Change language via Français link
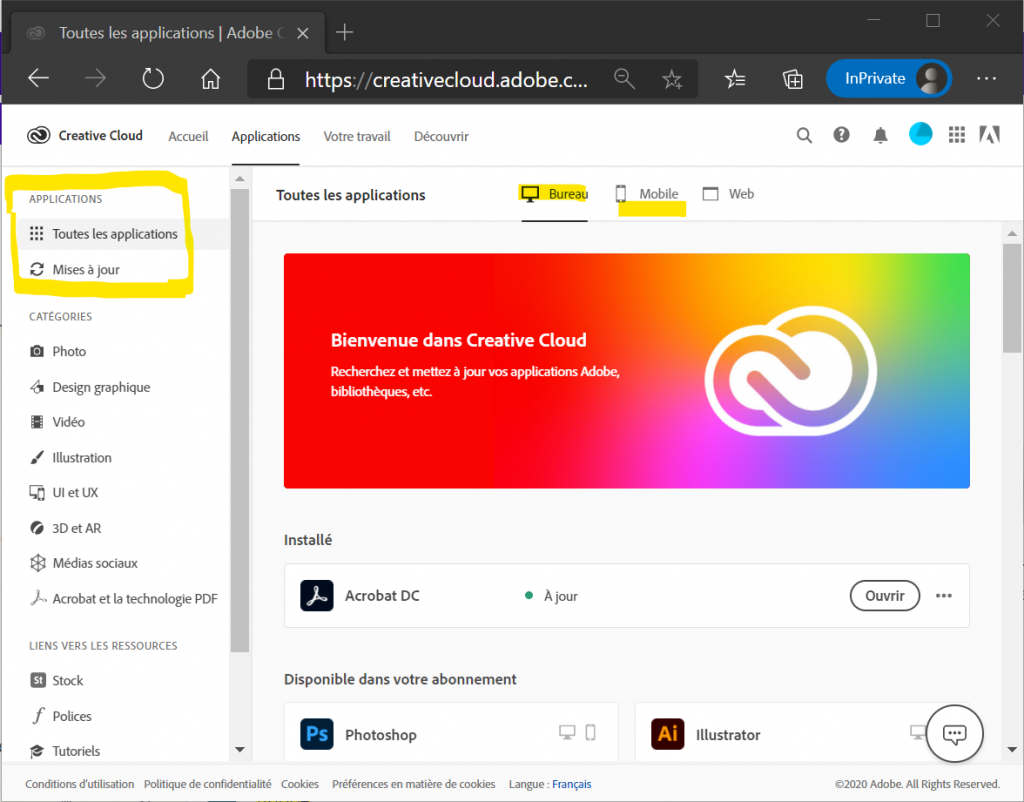Viewport: 1024px width, 802px height. (x=572, y=784)
